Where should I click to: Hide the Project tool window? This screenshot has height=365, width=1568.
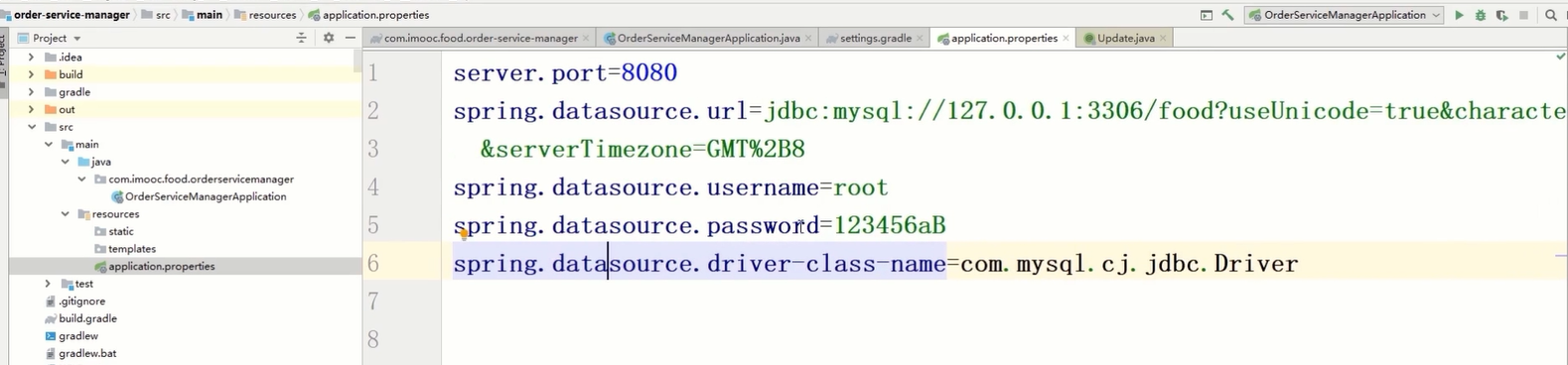[x=351, y=38]
